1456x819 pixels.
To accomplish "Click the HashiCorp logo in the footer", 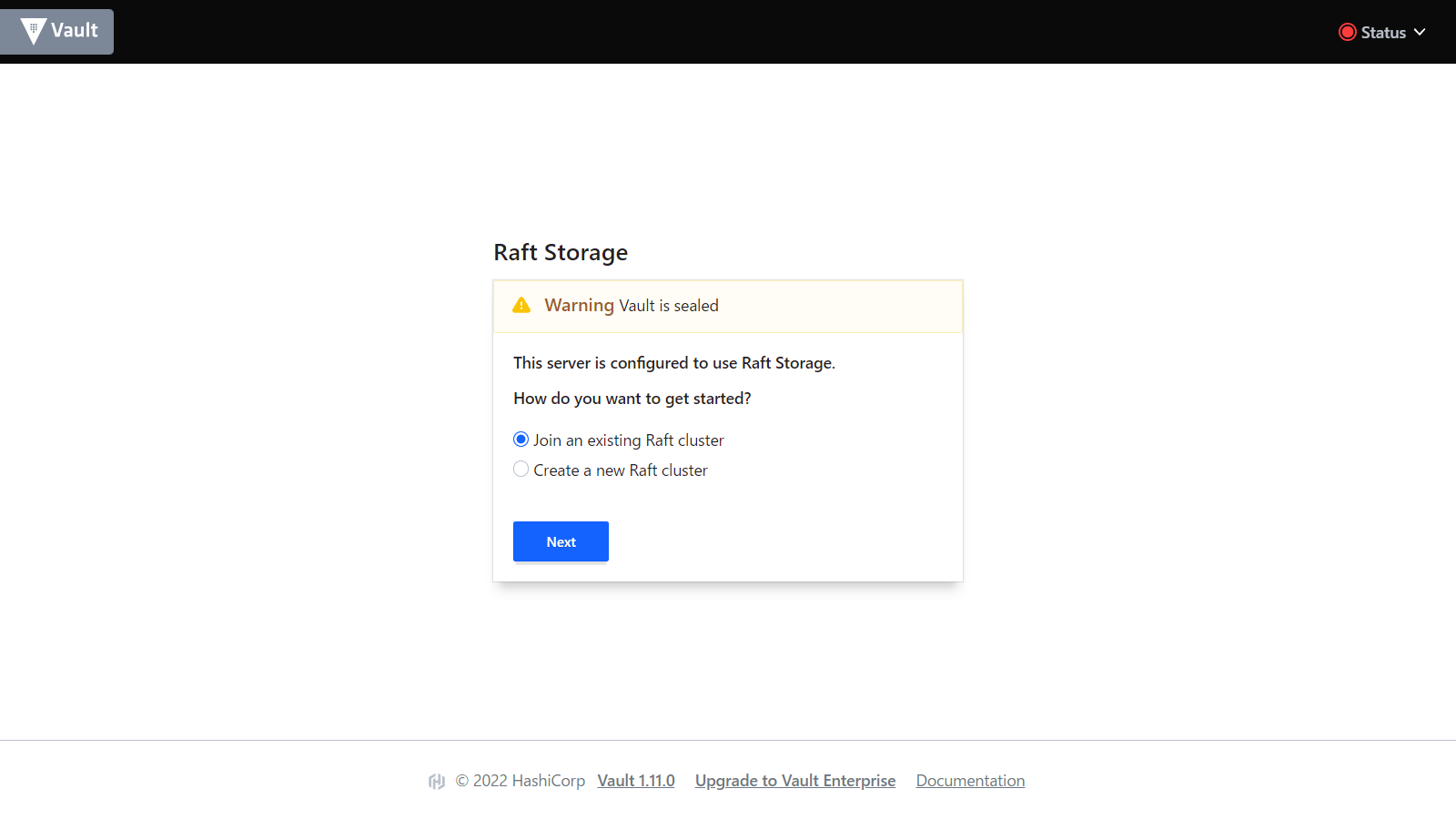I will tap(437, 781).
